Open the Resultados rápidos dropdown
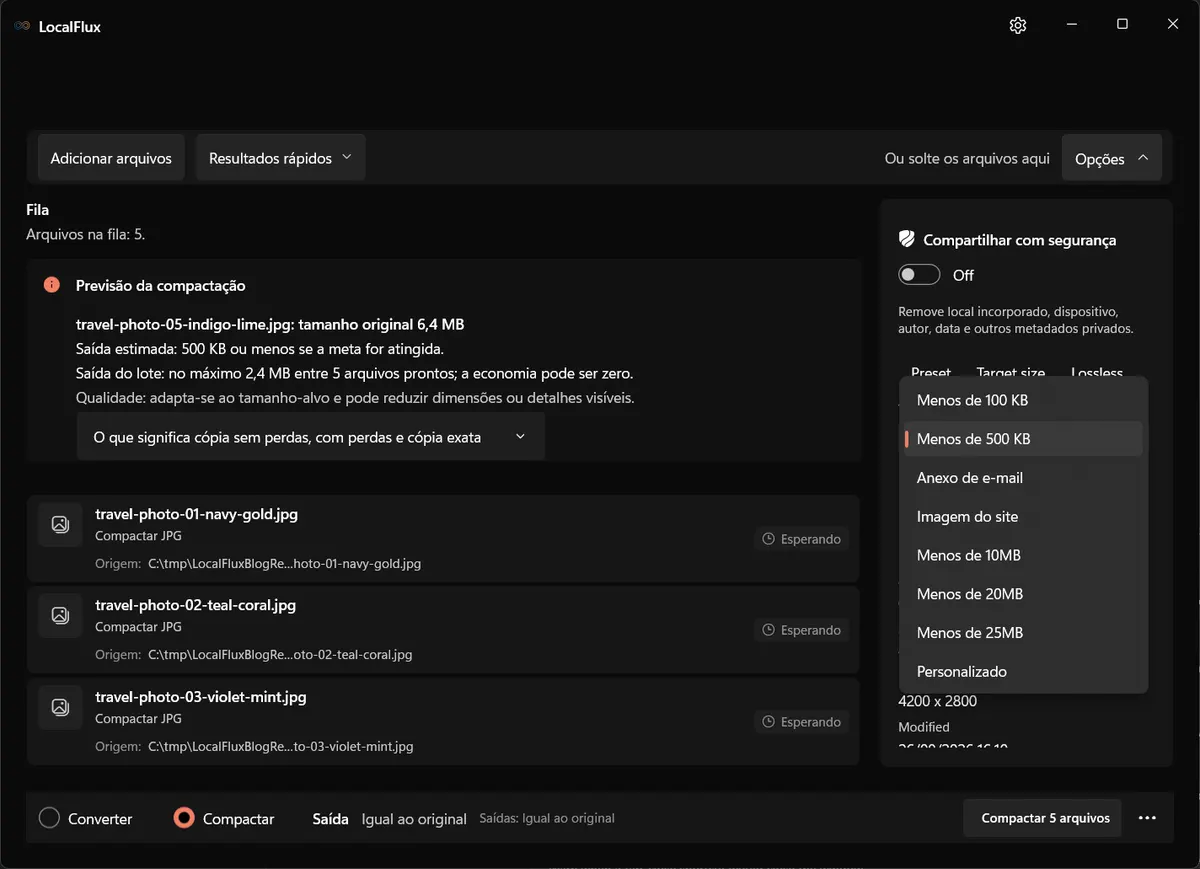 (280, 158)
